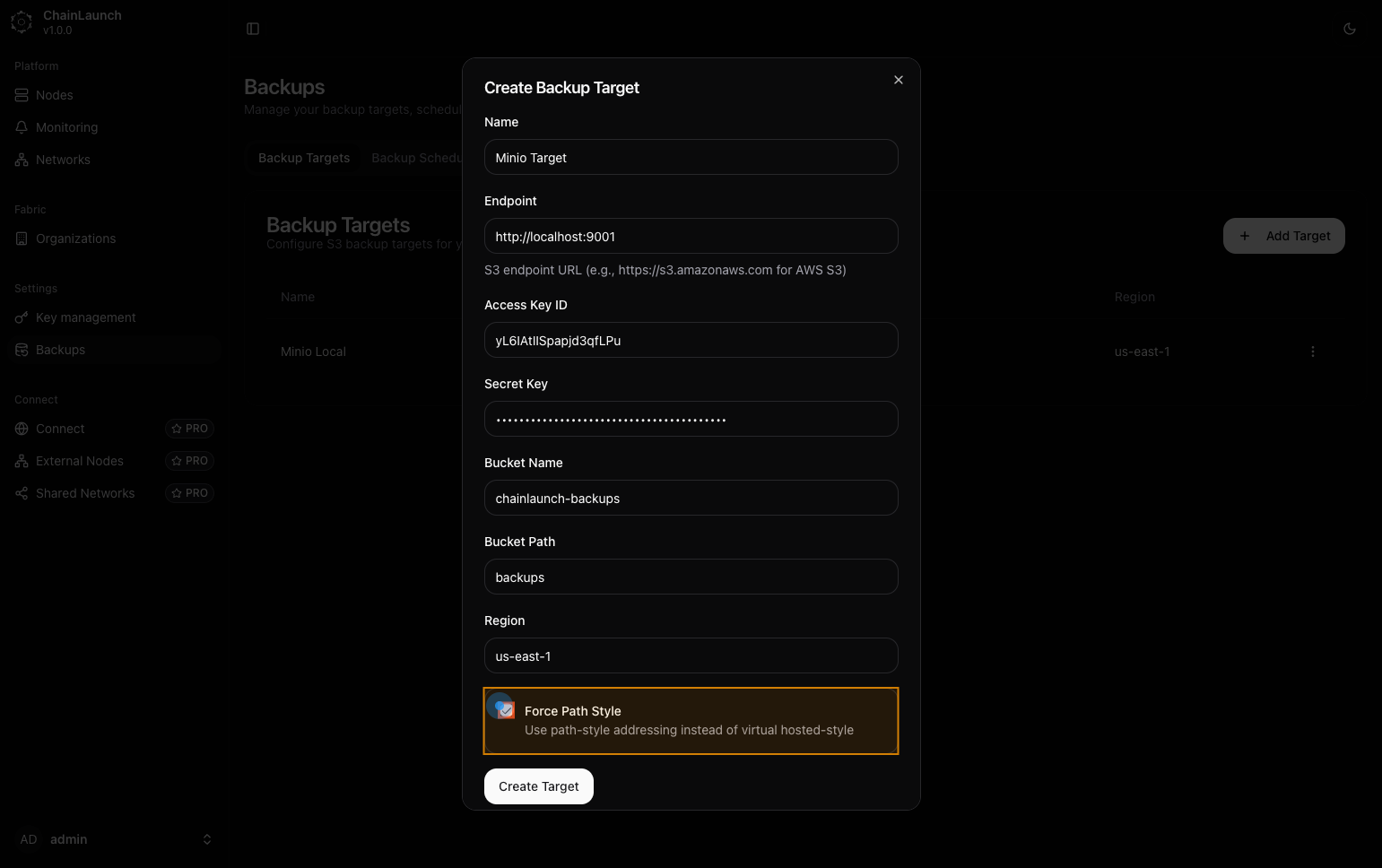Click the sidebar collapse toggle icon
Viewport: 1382px width, 868px height.
(x=253, y=29)
